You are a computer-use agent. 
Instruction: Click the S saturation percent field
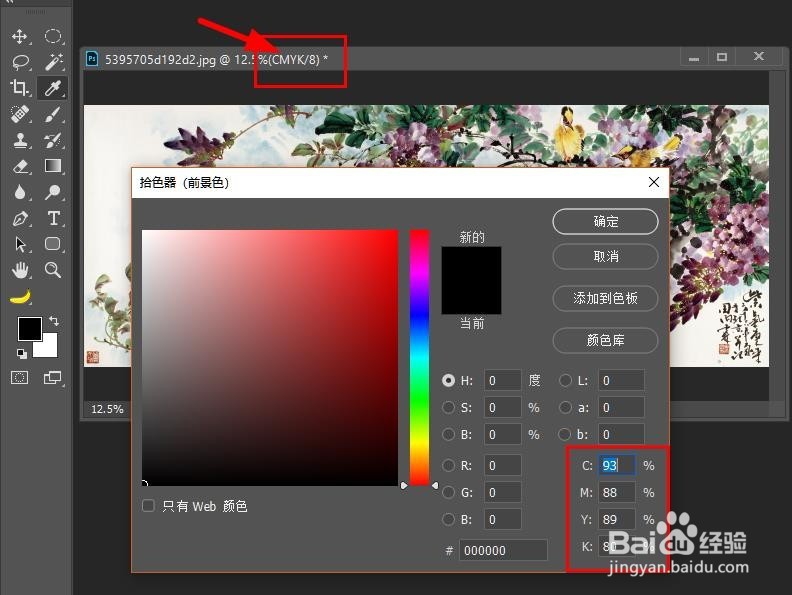click(x=503, y=407)
